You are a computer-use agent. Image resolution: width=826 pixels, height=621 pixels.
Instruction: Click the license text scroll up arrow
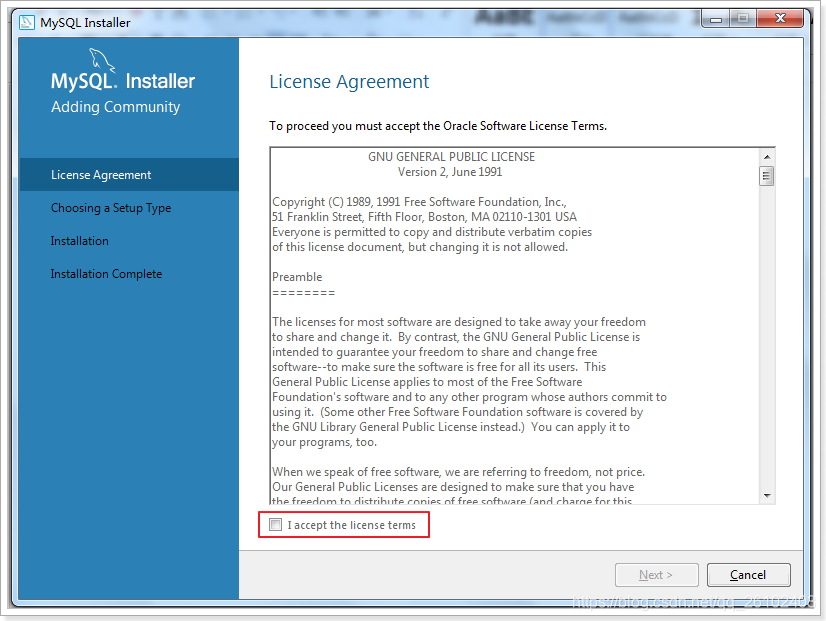point(767,157)
